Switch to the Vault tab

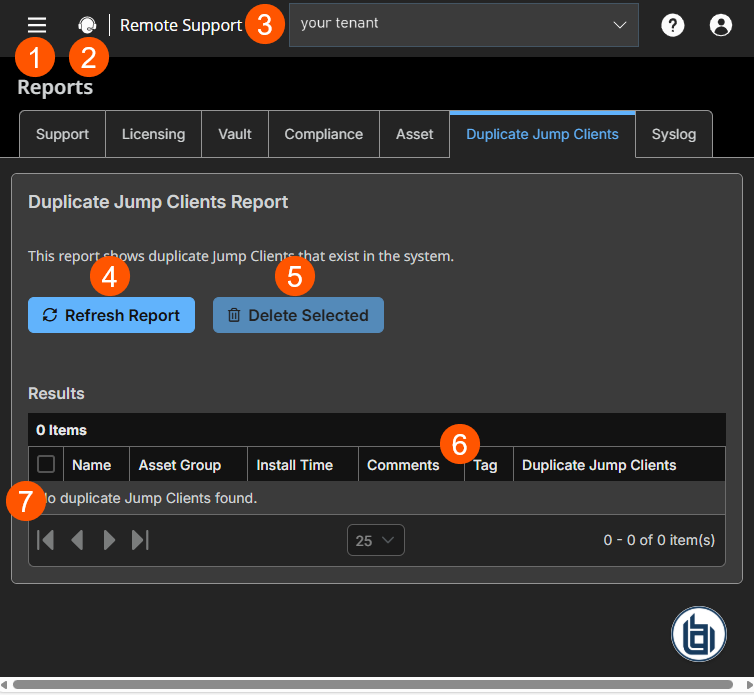point(235,134)
